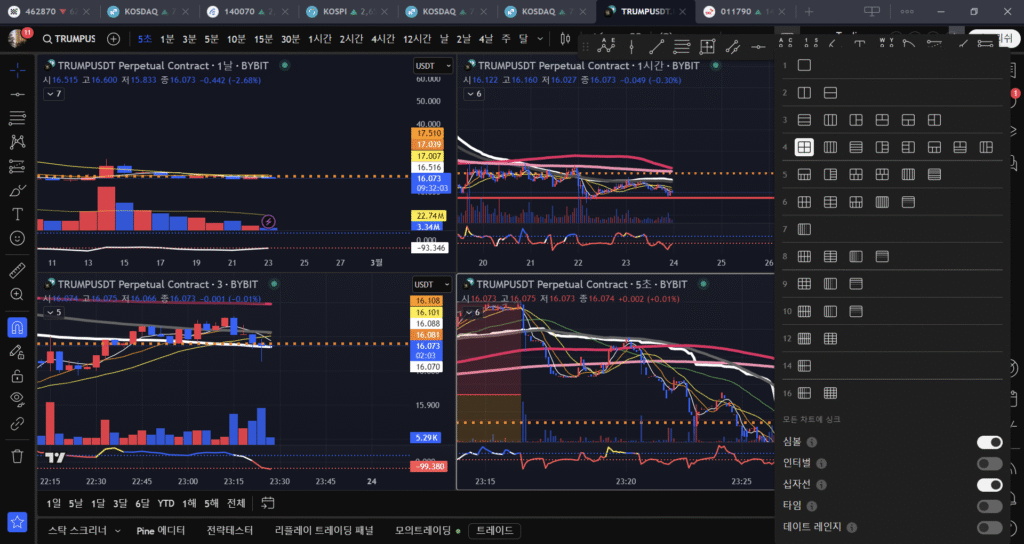Collapse the 6 indicators legend on 5초 chart
Viewport: 1024px width, 544px height.
point(473,312)
